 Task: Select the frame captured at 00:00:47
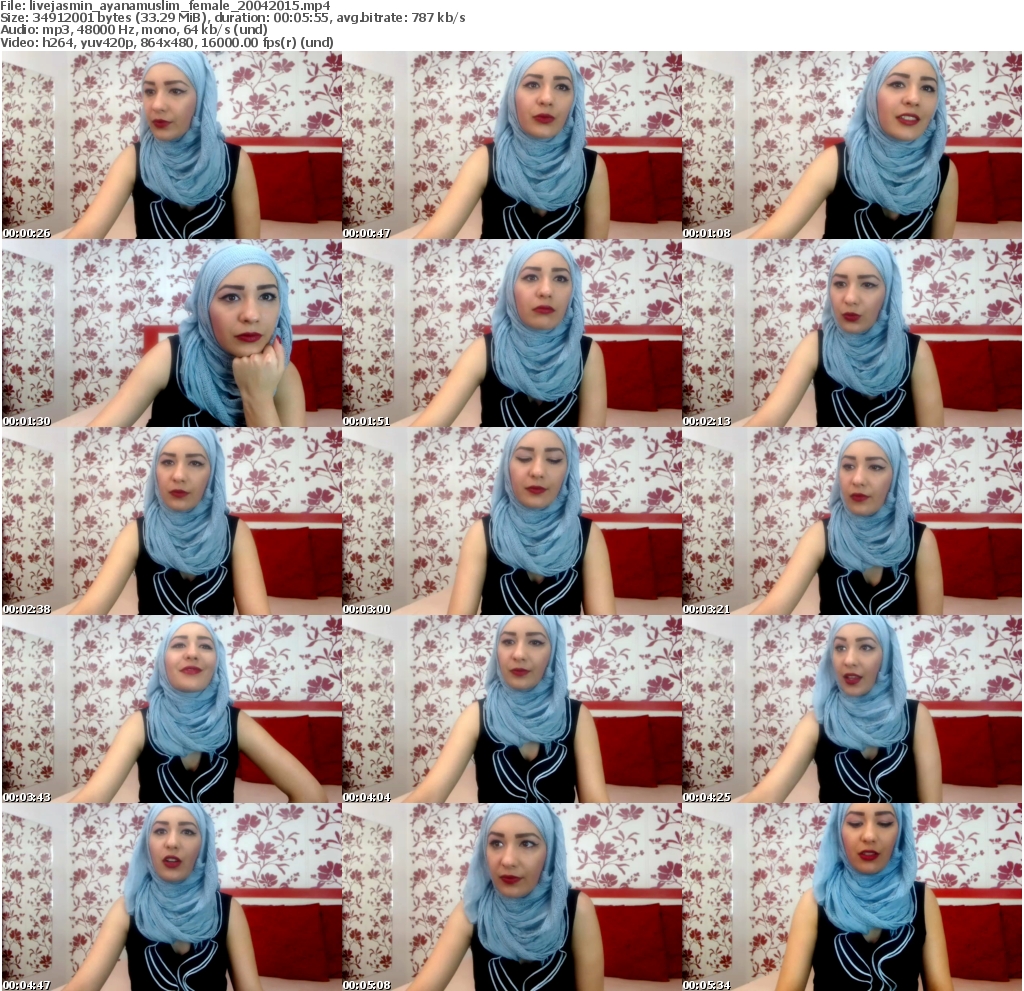(512, 145)
